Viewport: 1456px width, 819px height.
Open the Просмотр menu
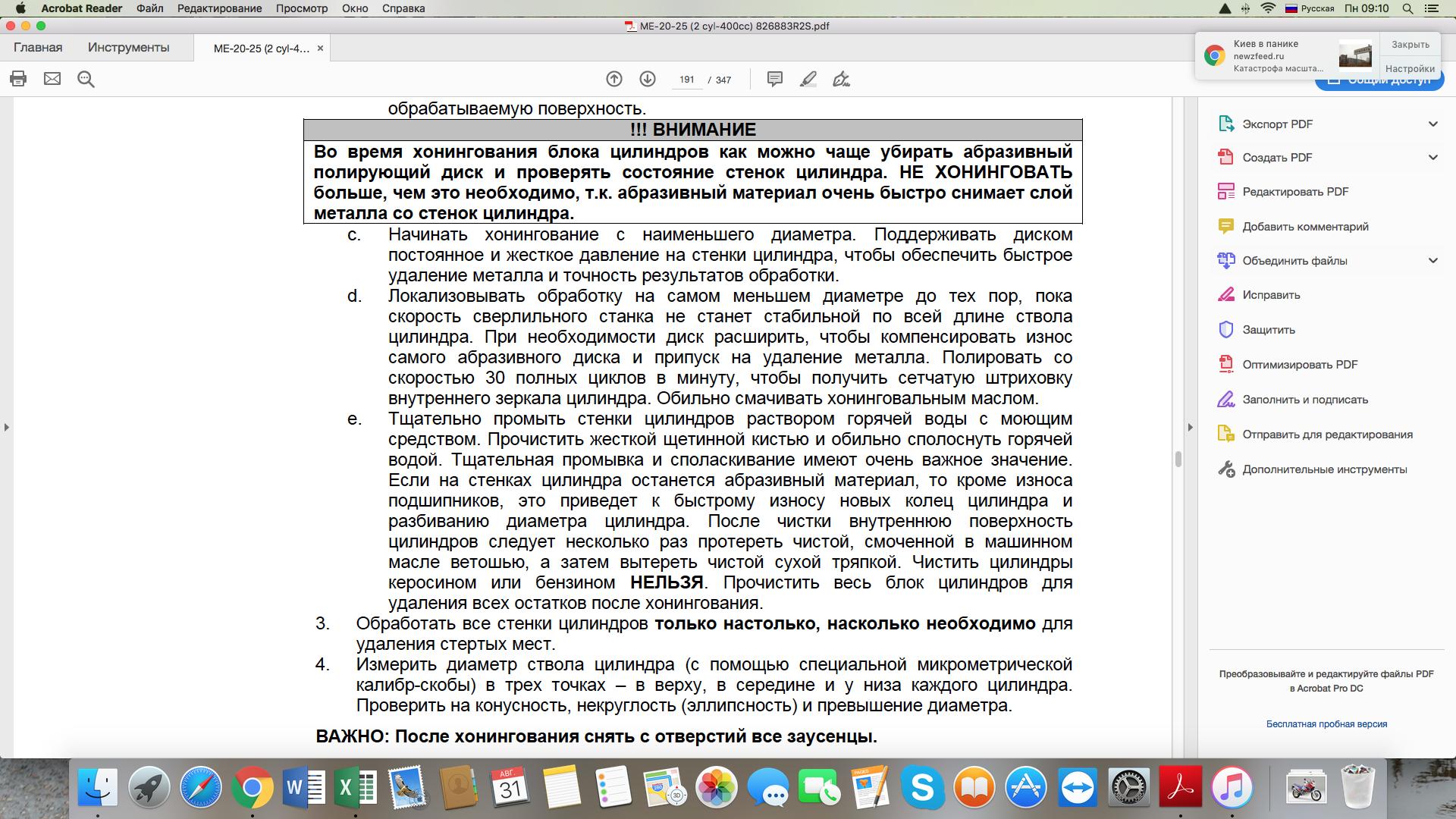click(x=301, y=8)
